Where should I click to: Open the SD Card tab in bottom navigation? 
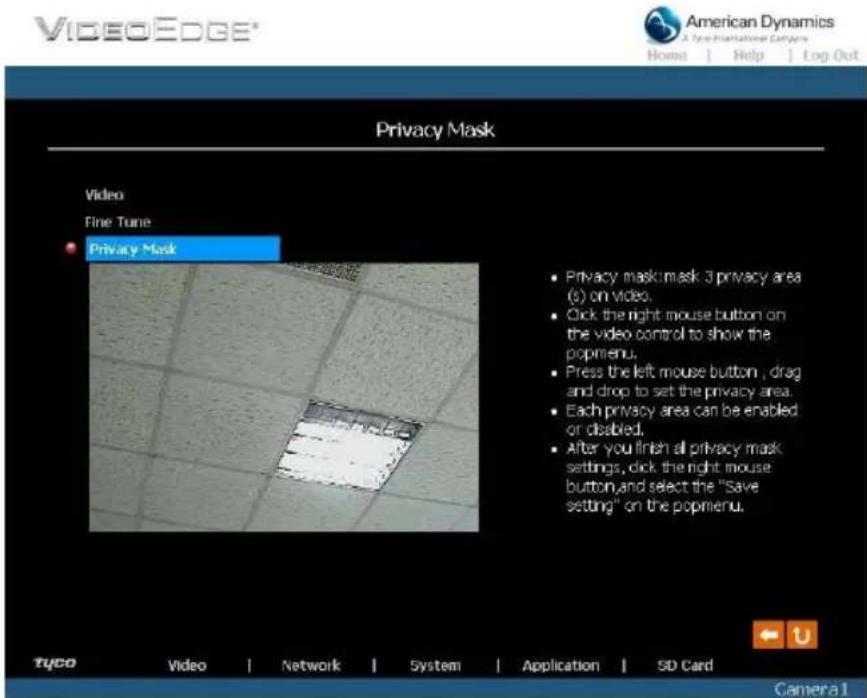[685, 665]
